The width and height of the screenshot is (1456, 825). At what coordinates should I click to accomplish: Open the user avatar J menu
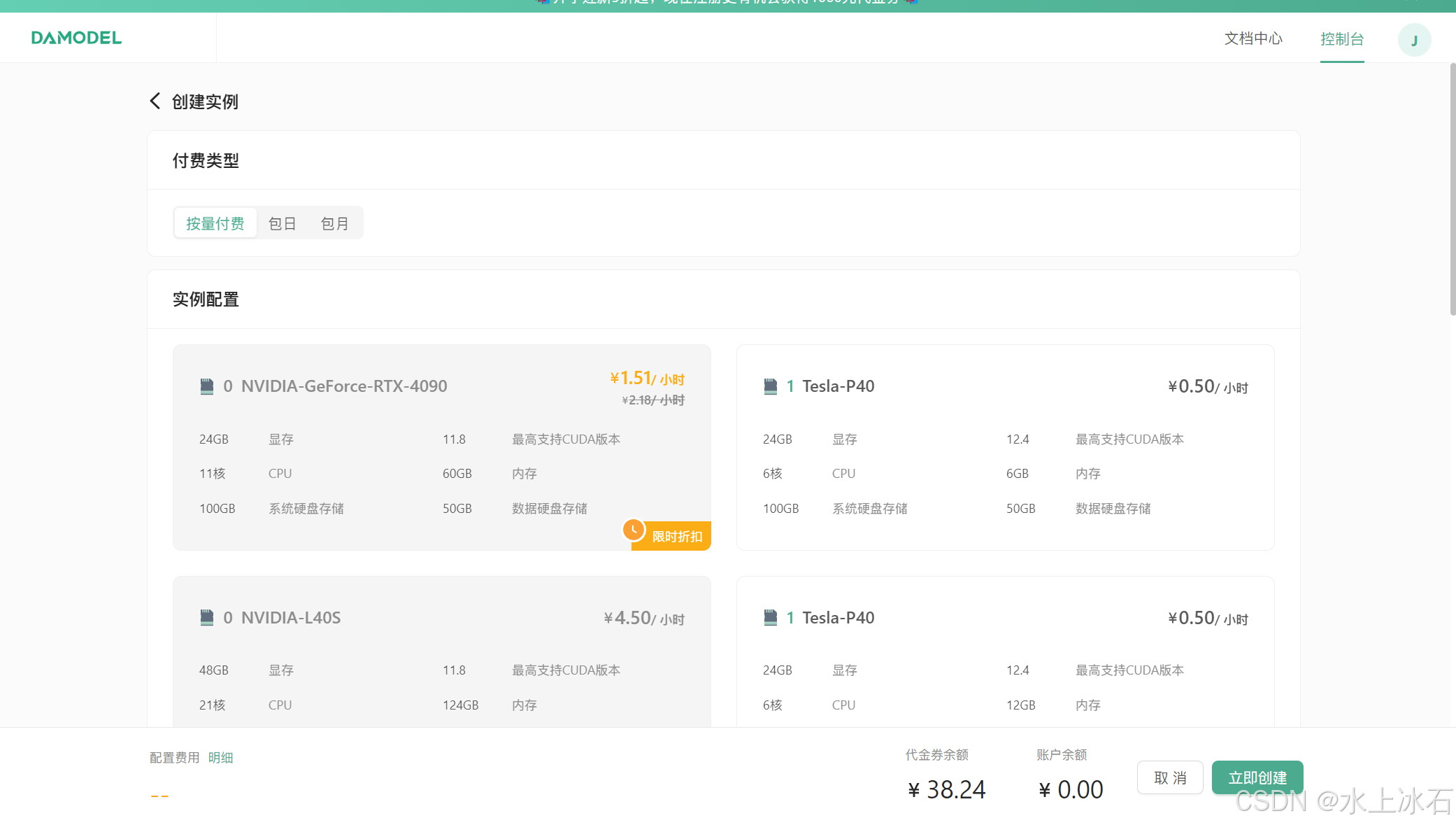tap(1414, 39)
